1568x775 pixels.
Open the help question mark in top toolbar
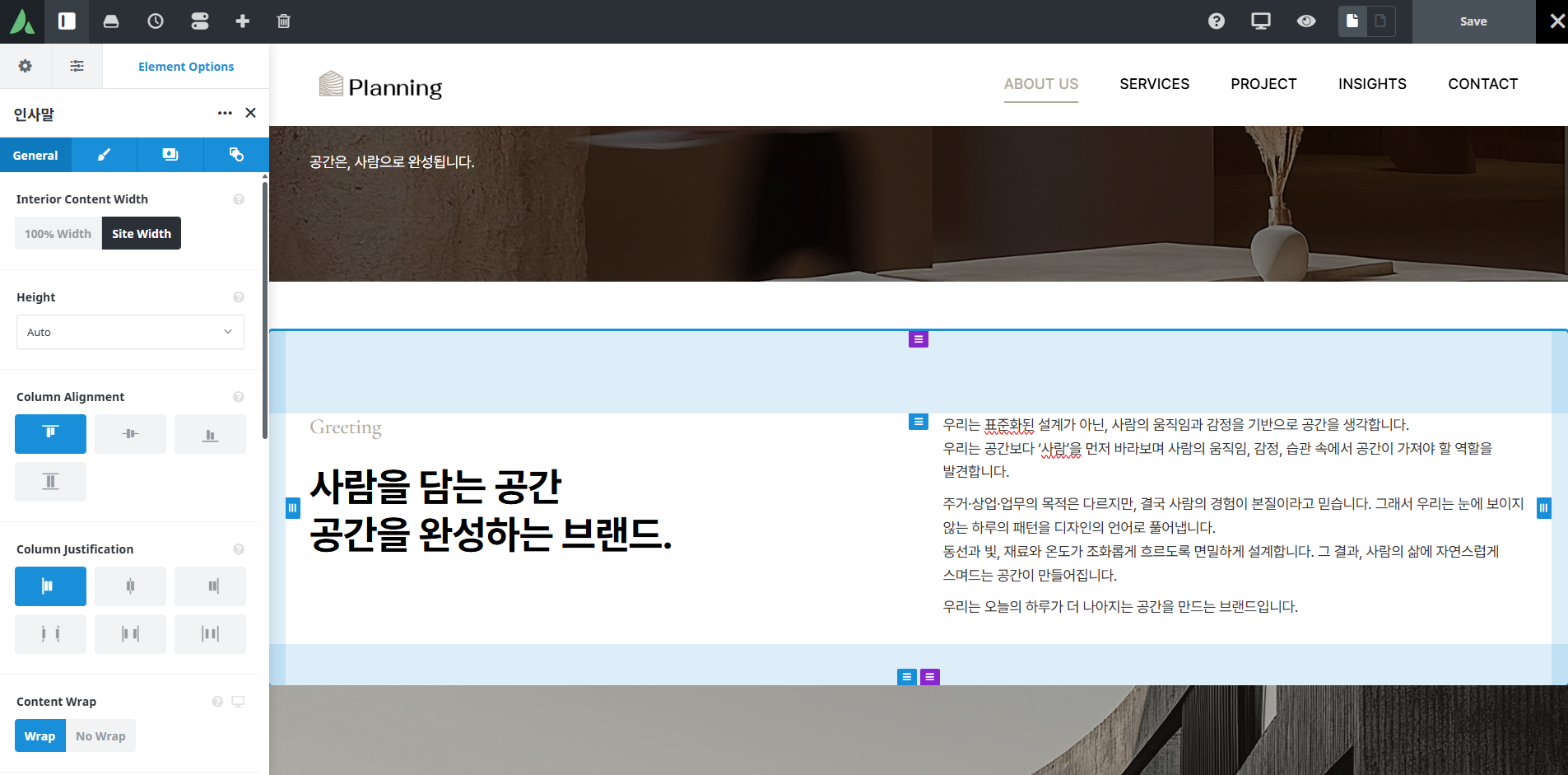1217,21
